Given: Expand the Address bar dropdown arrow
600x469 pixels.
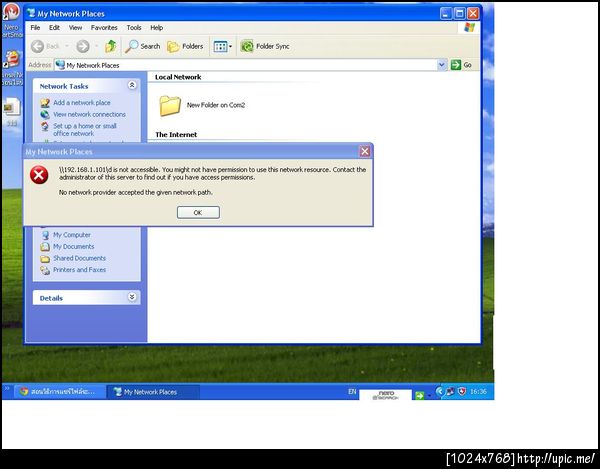Looking at the screenshot, I should (442, 65).
